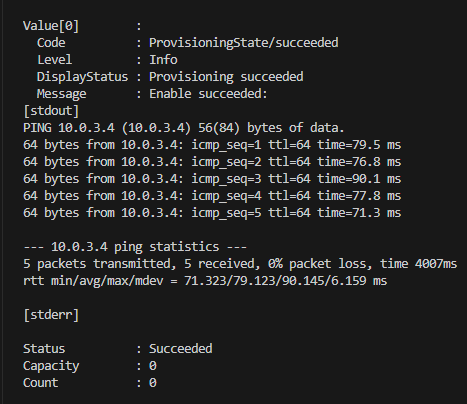Click the Value[0] label line
The height and width of the screenshot is (404, 467).
point(82,26)
